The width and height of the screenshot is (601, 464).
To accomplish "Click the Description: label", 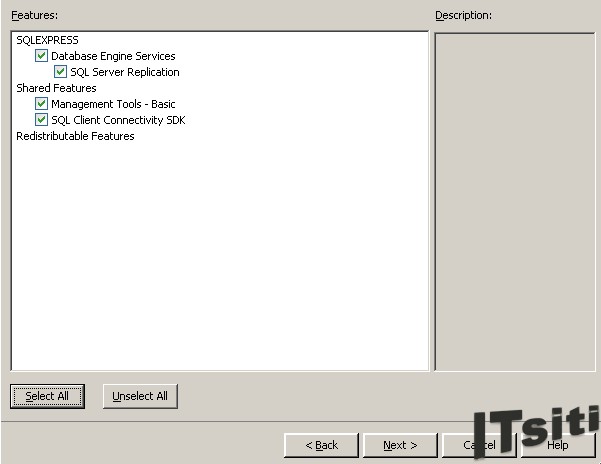I will coord(463,15).
